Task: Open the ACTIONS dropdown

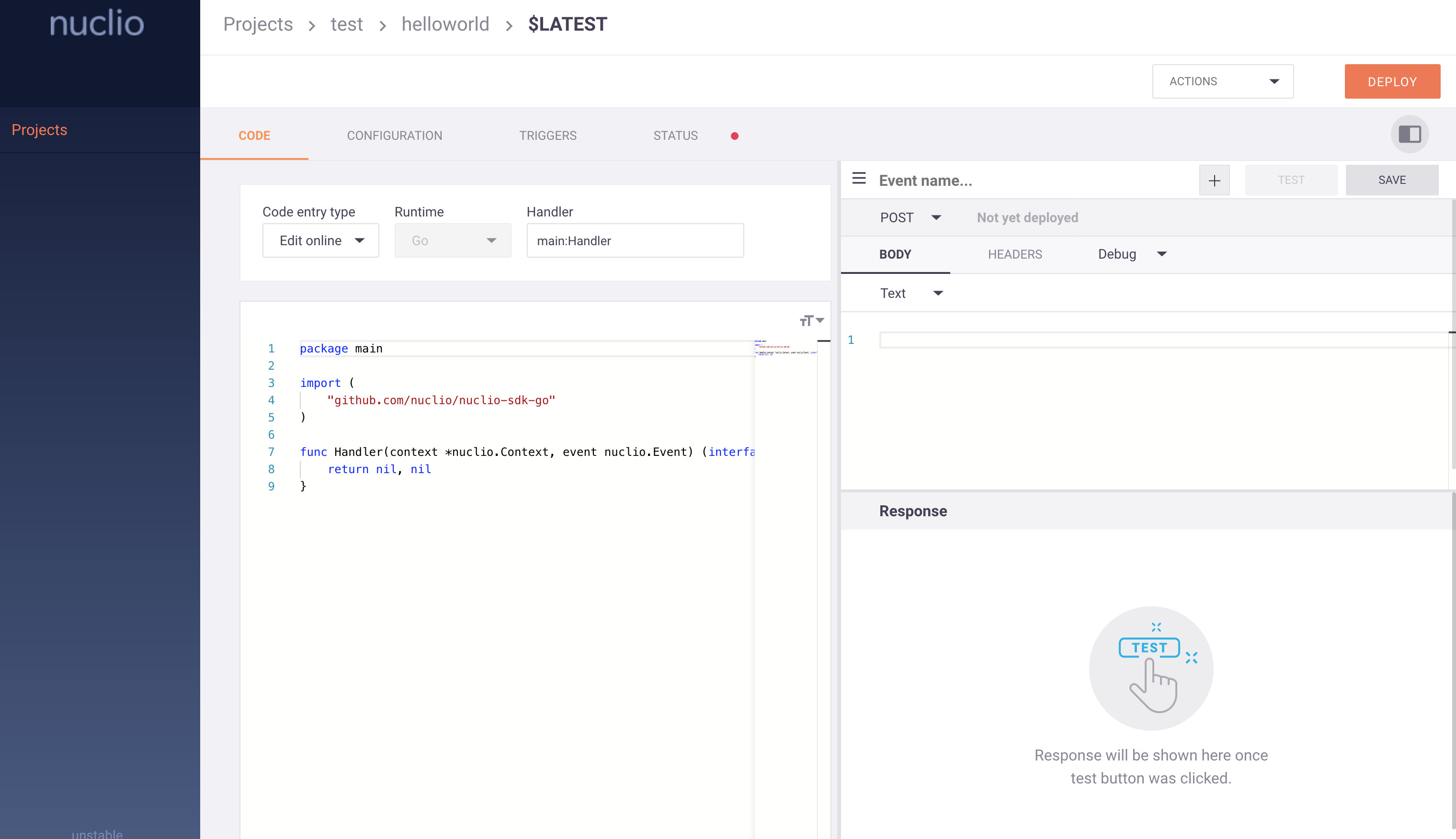Action: [1223, 81]
